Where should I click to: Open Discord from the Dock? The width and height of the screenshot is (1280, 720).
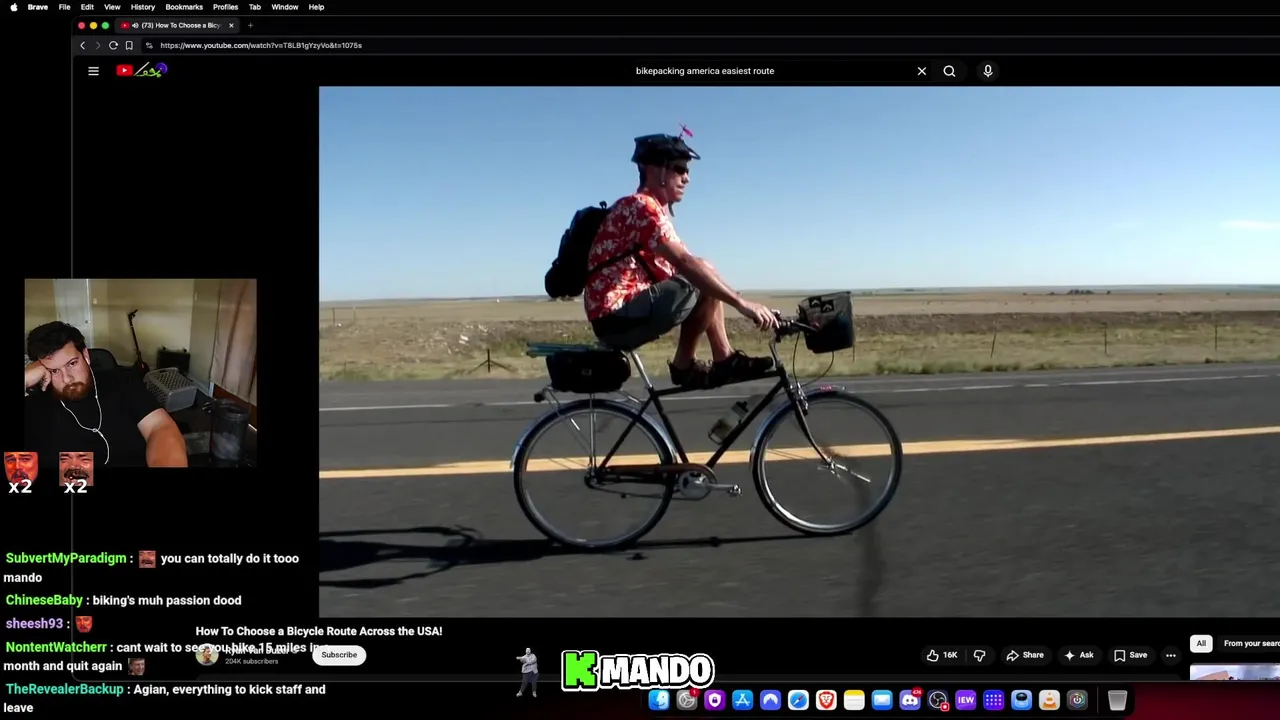910,700
